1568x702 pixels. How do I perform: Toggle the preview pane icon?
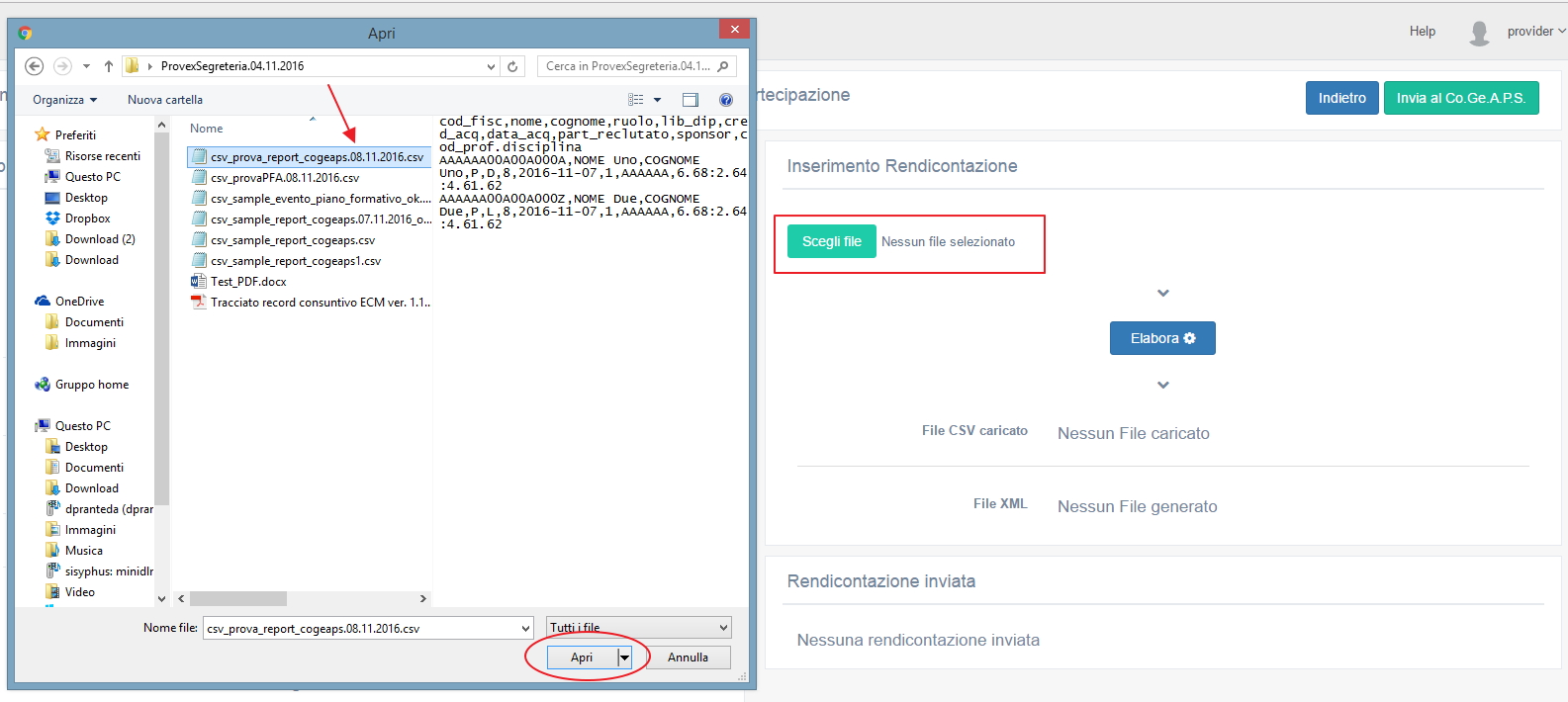691,100
